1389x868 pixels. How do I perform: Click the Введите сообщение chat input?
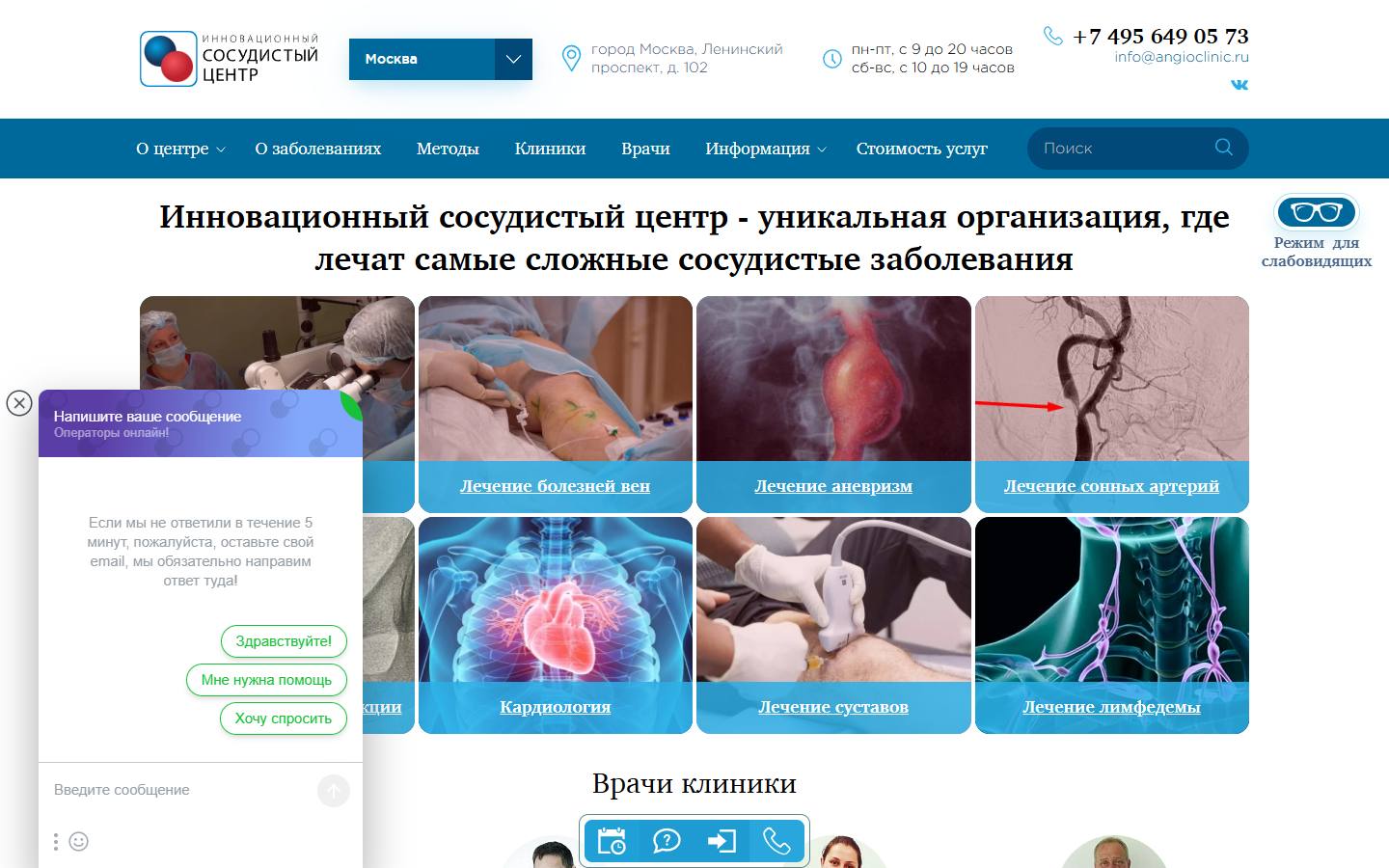tap(178, 790)
